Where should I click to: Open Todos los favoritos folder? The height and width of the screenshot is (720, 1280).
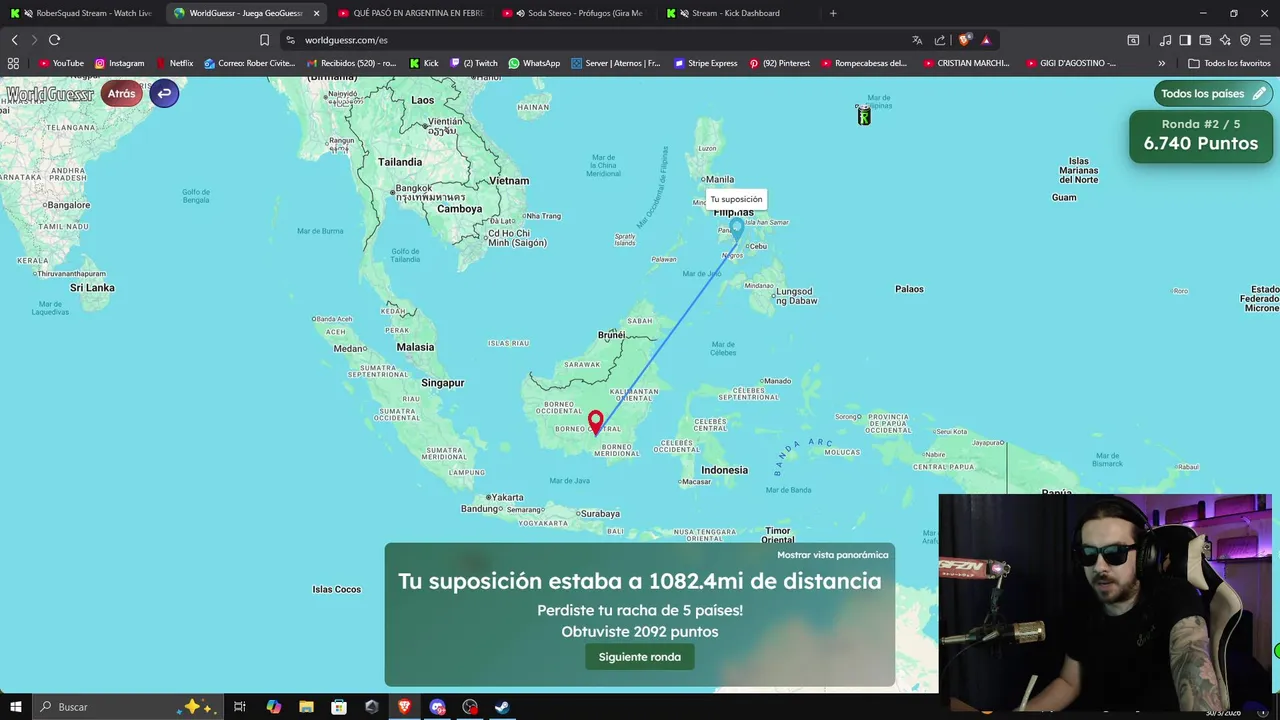tap(1229, 63)
